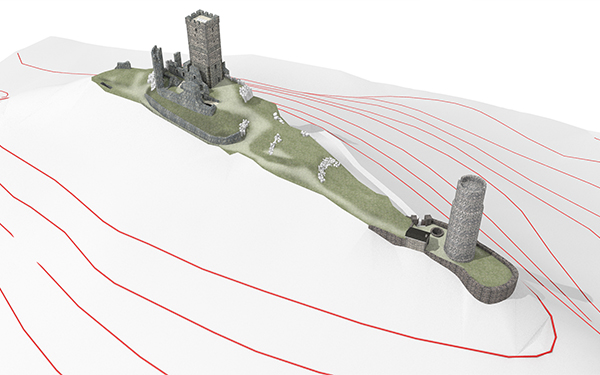This screenshot has width=600, height=375.
Task: Select the black rectangular pit near round tower
Action: pos(417,234)
